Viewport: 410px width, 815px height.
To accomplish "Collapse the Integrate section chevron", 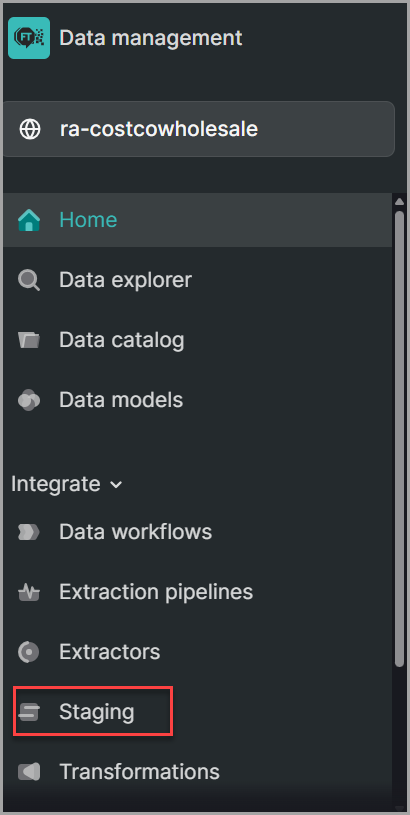I will click(116, 485).
